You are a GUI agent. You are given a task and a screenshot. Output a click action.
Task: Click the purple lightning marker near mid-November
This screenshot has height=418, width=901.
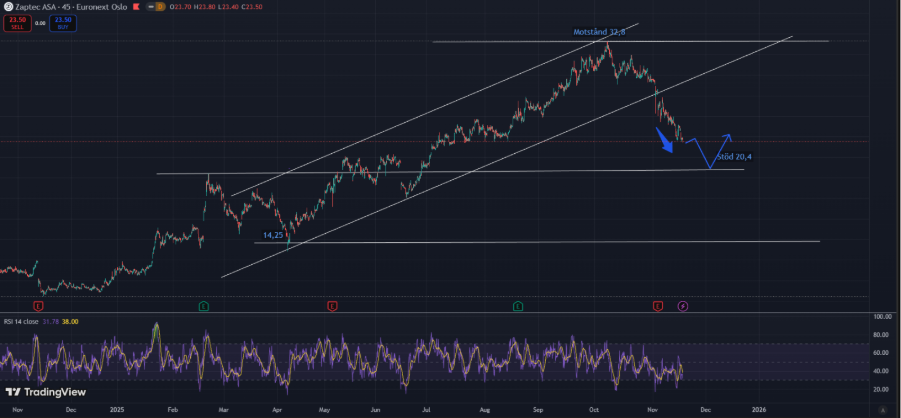(x=682, y=304)
